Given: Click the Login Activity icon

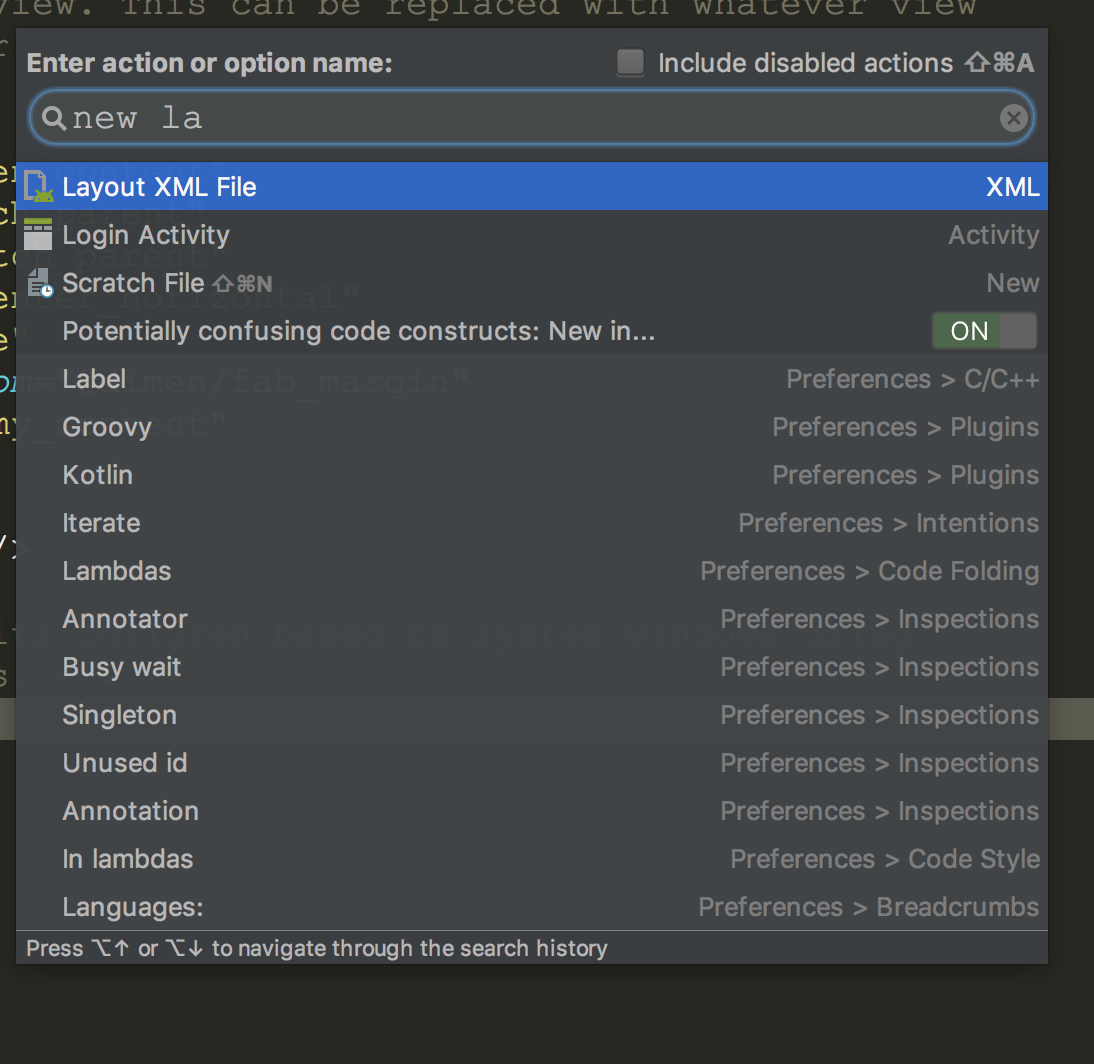Looking at the screenshot, I should pos(38,235).
